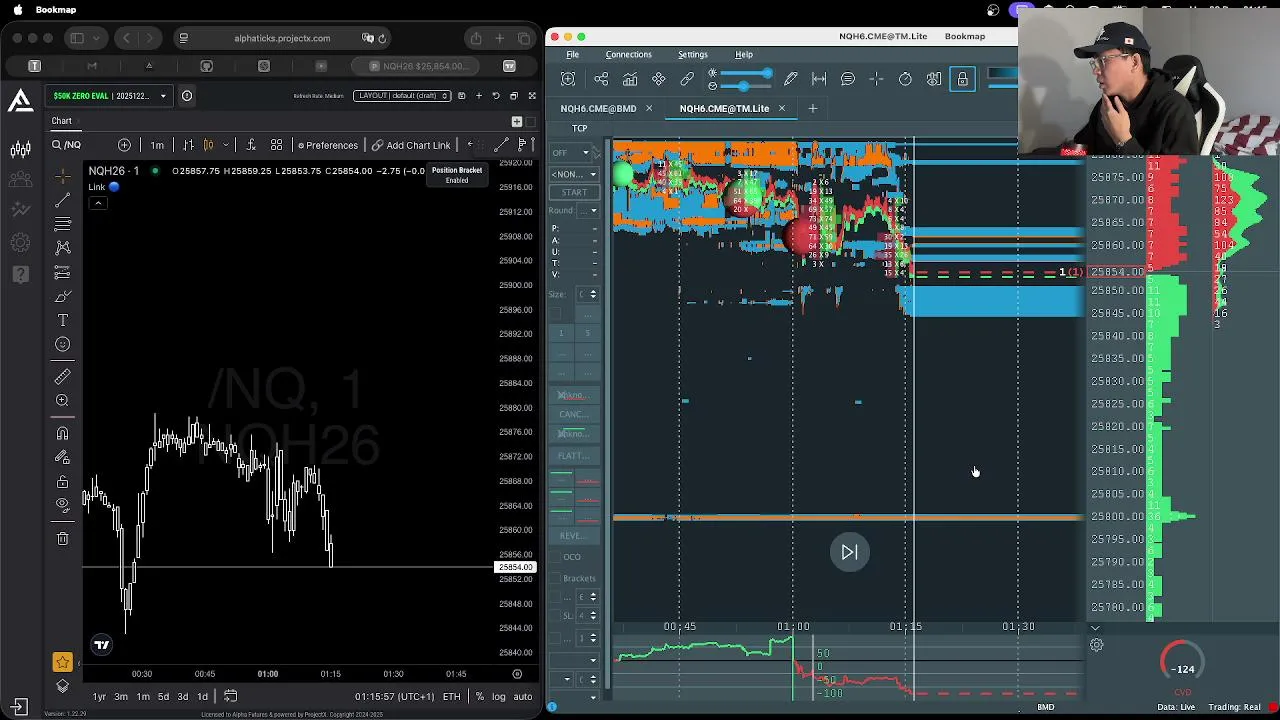The image size is (1280, 720).
Task: Delete drawings with trash icon
Action: [x=62, y=539]
